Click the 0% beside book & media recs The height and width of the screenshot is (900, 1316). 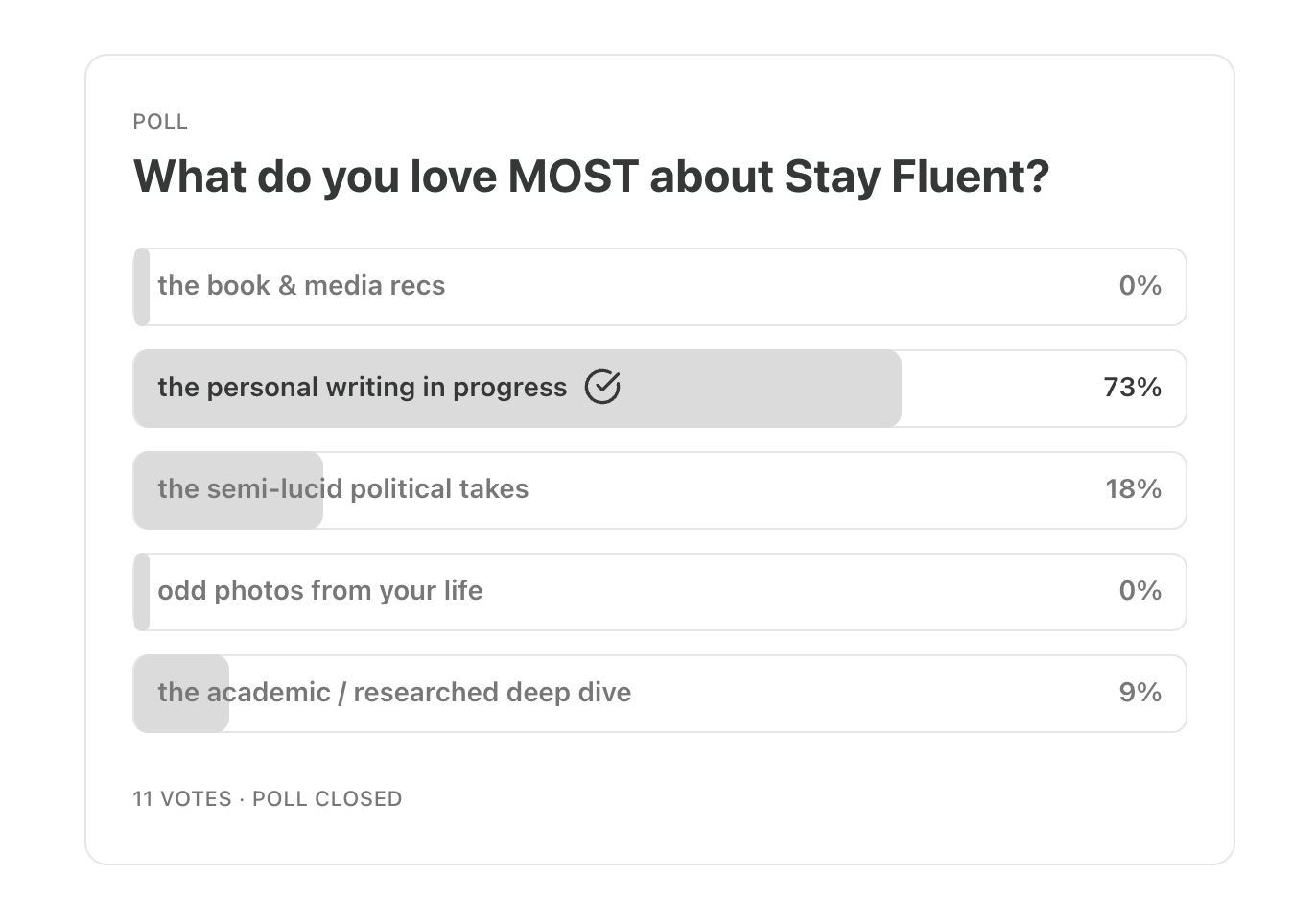click(x=1140, y=286)
